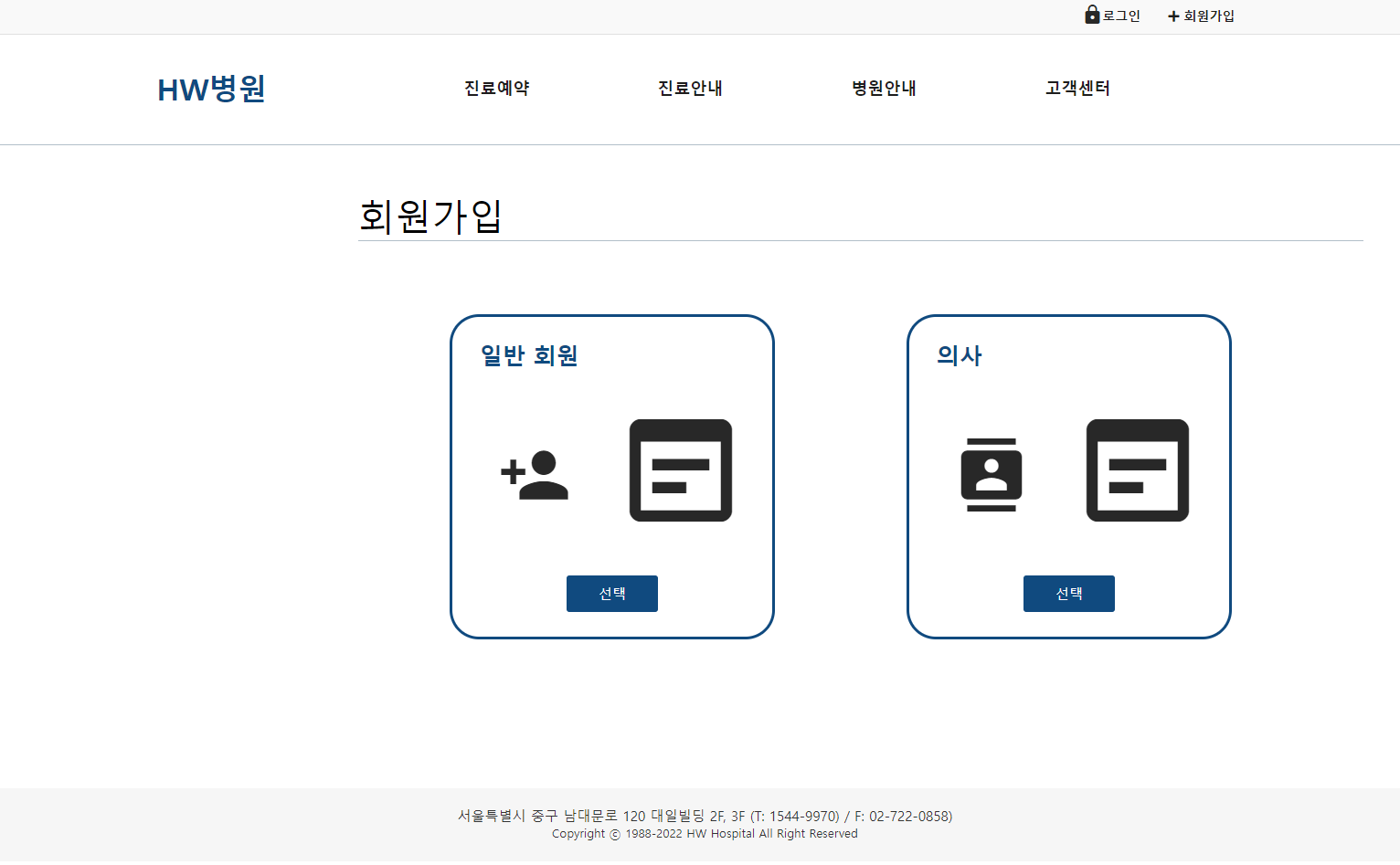Click the add-person icon in 일반 회원 card

(x=535, y=478)
